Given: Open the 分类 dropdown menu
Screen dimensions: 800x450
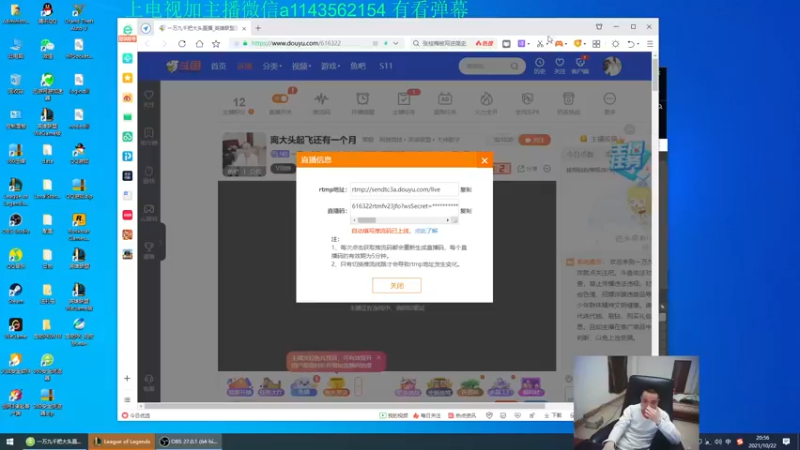Looking at the screenshot, I should (272, 66).
